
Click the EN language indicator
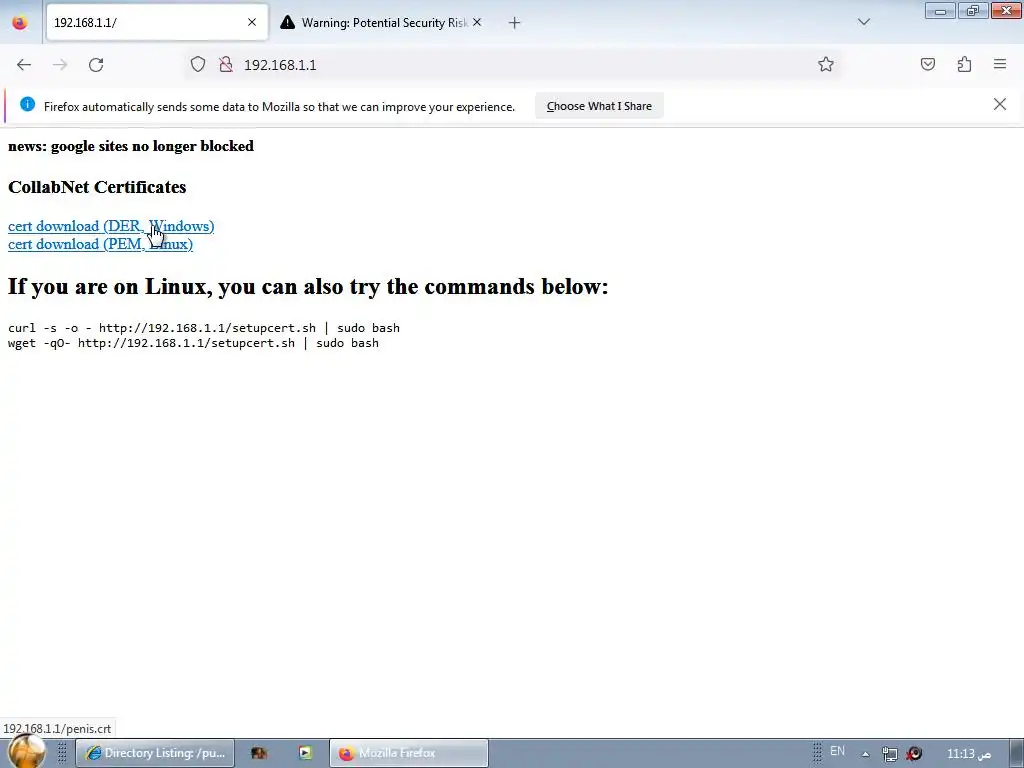point(837,752)
